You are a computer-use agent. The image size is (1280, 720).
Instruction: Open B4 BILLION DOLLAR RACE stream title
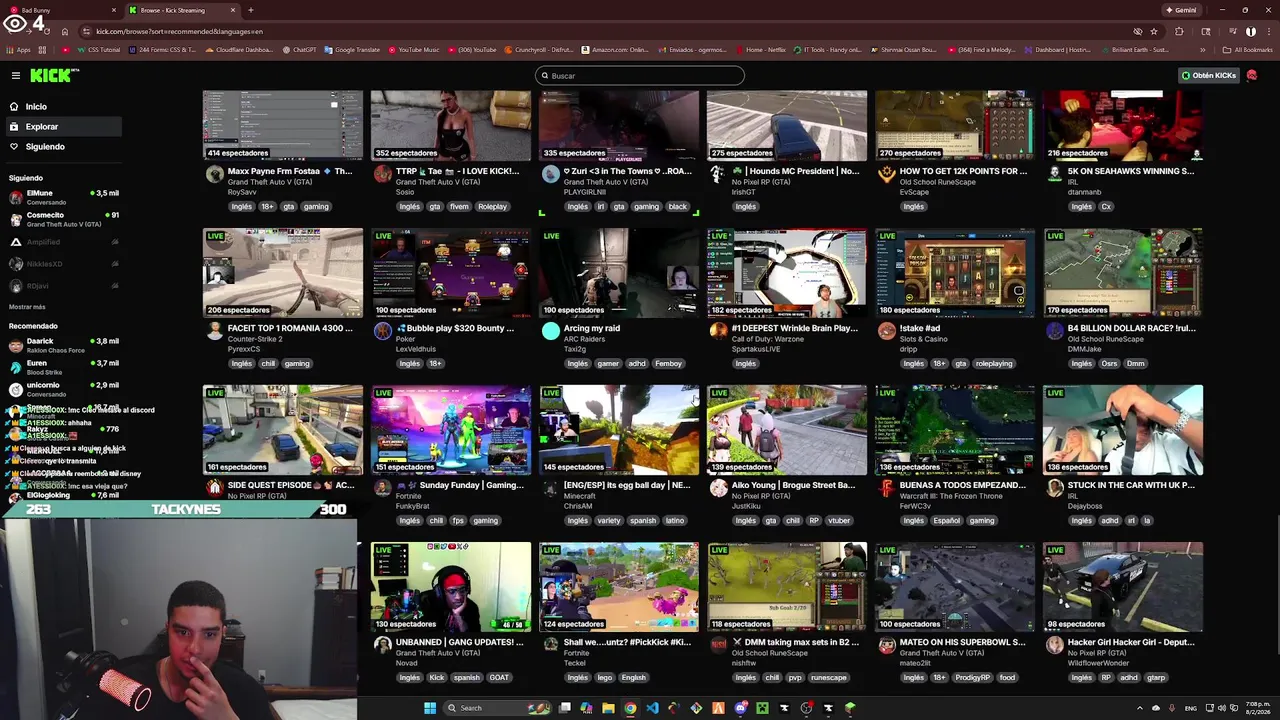click(x=1132, y=328)
